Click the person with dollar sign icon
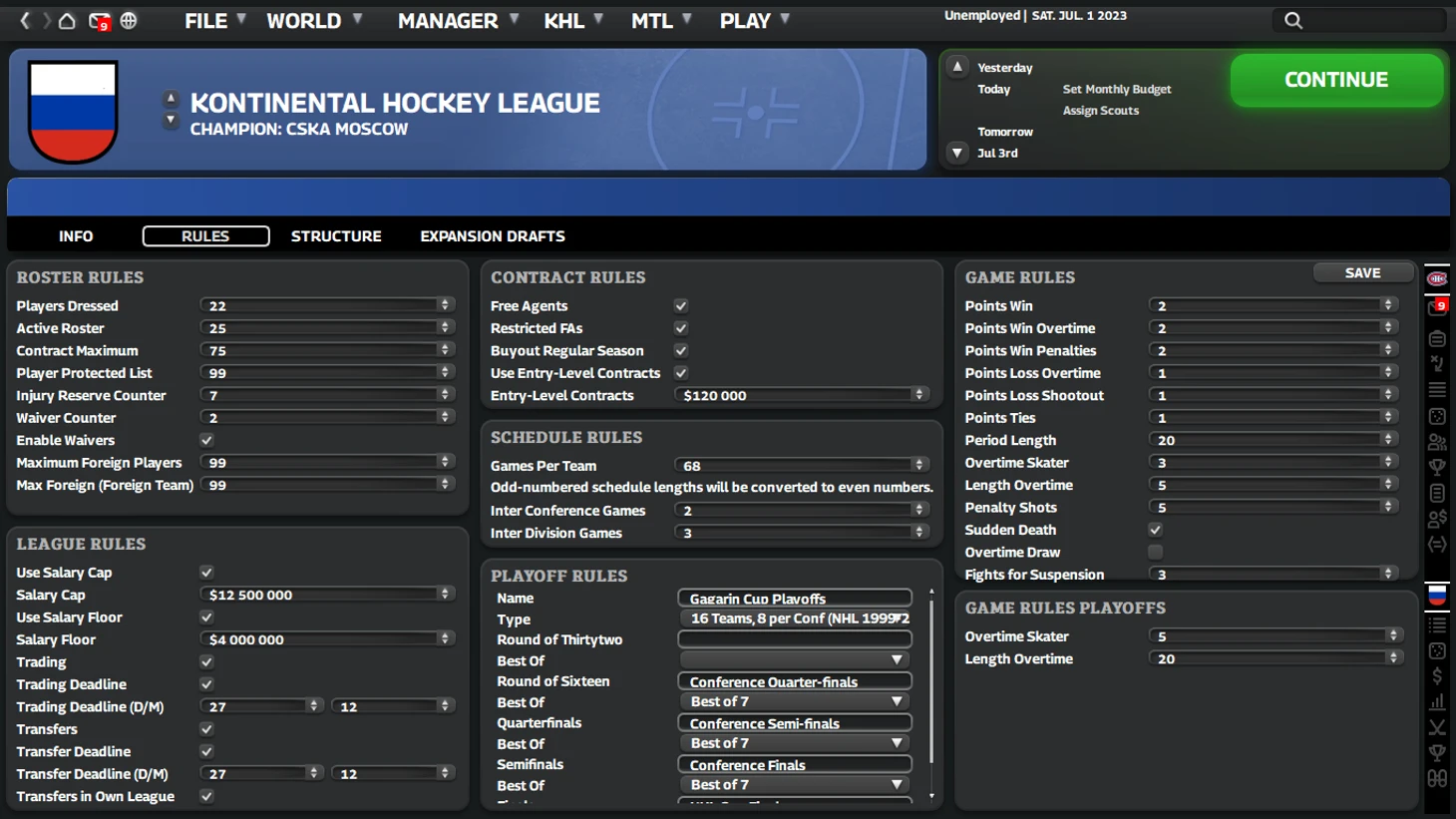The width and height of the screenshot is (1456, 819). coord(1437,519)
